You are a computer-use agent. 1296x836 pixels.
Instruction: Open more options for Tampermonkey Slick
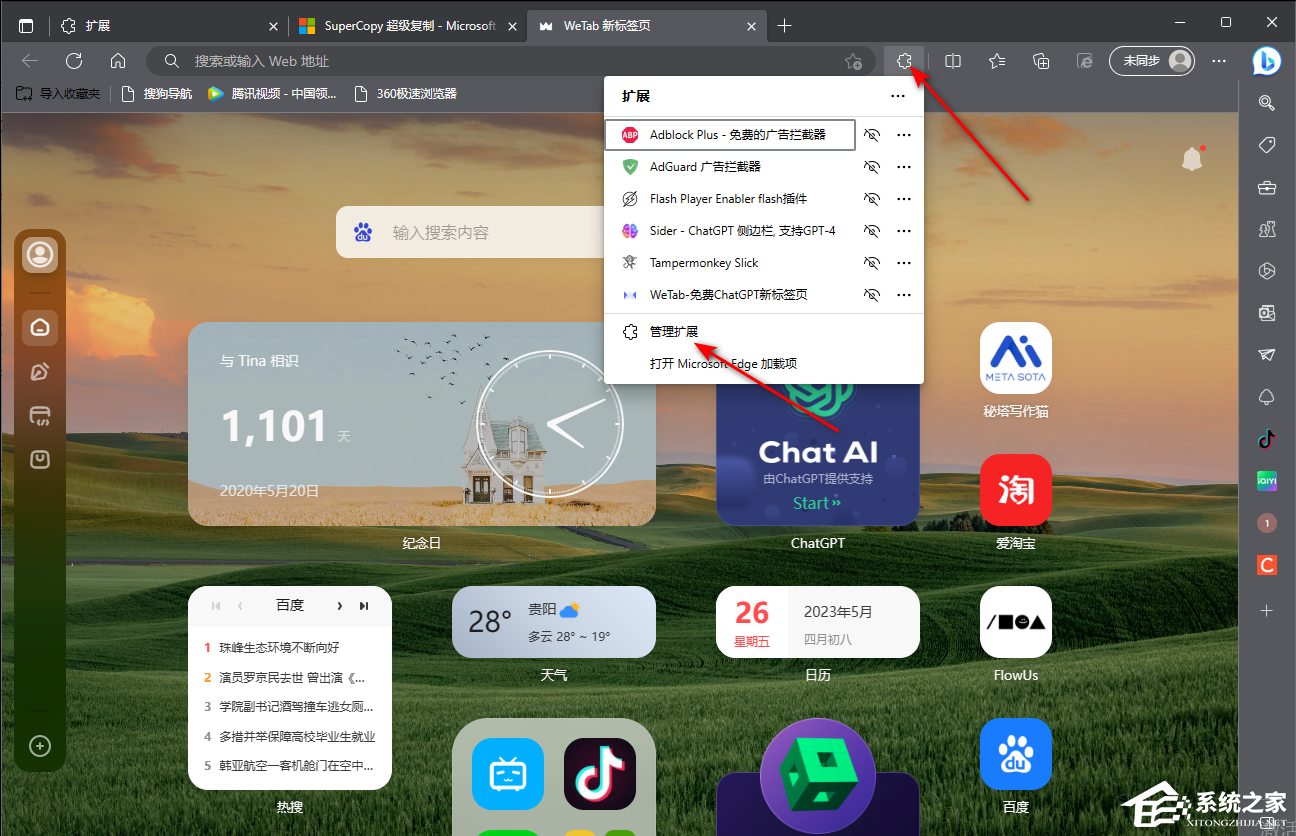(904, 263)
